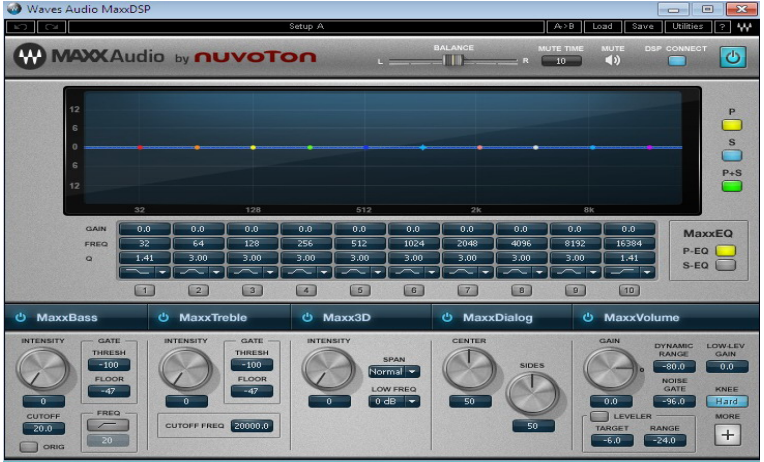Enable the P-EQ yellow indicator

(725, 250)
